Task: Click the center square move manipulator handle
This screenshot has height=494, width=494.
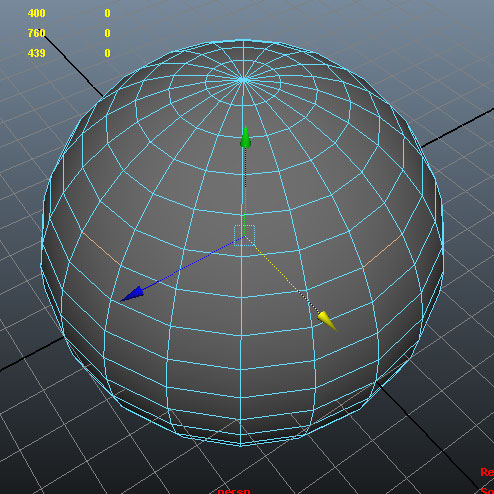Action: click(x=245, y=235)
